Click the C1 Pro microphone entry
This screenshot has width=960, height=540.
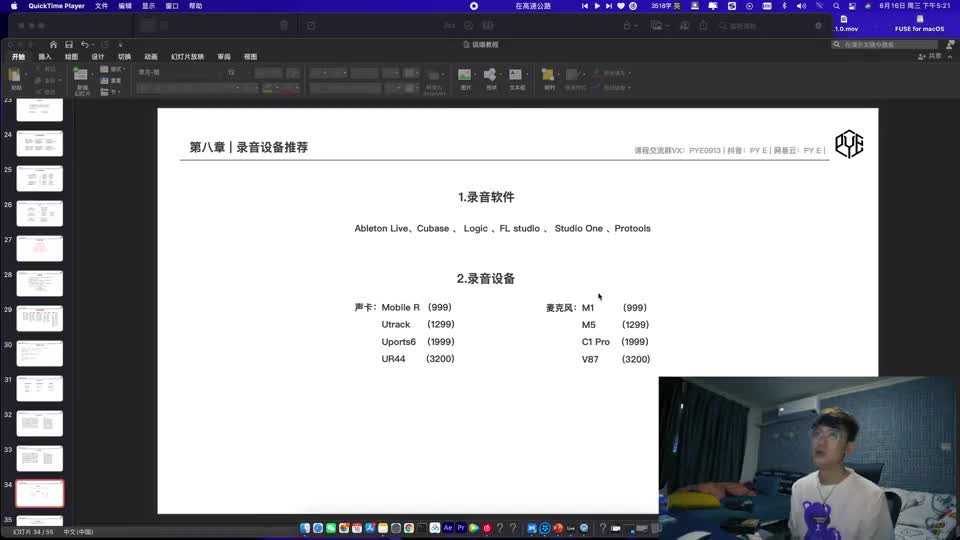coord(596,342)
